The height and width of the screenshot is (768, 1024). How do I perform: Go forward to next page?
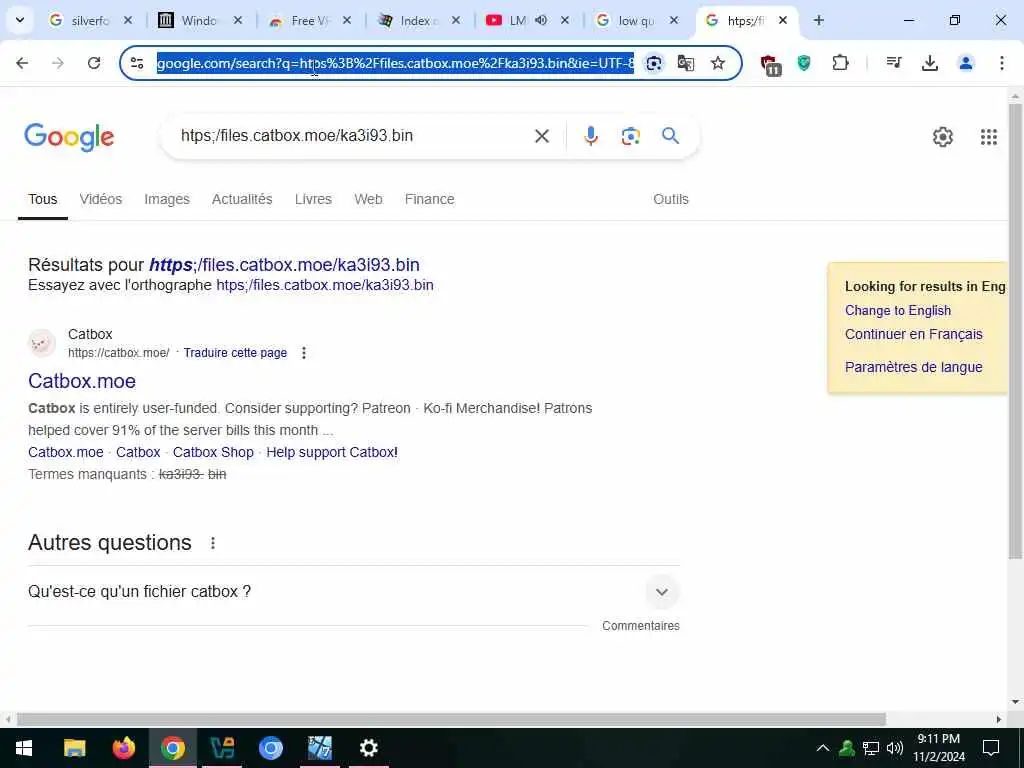coord(58,63)
